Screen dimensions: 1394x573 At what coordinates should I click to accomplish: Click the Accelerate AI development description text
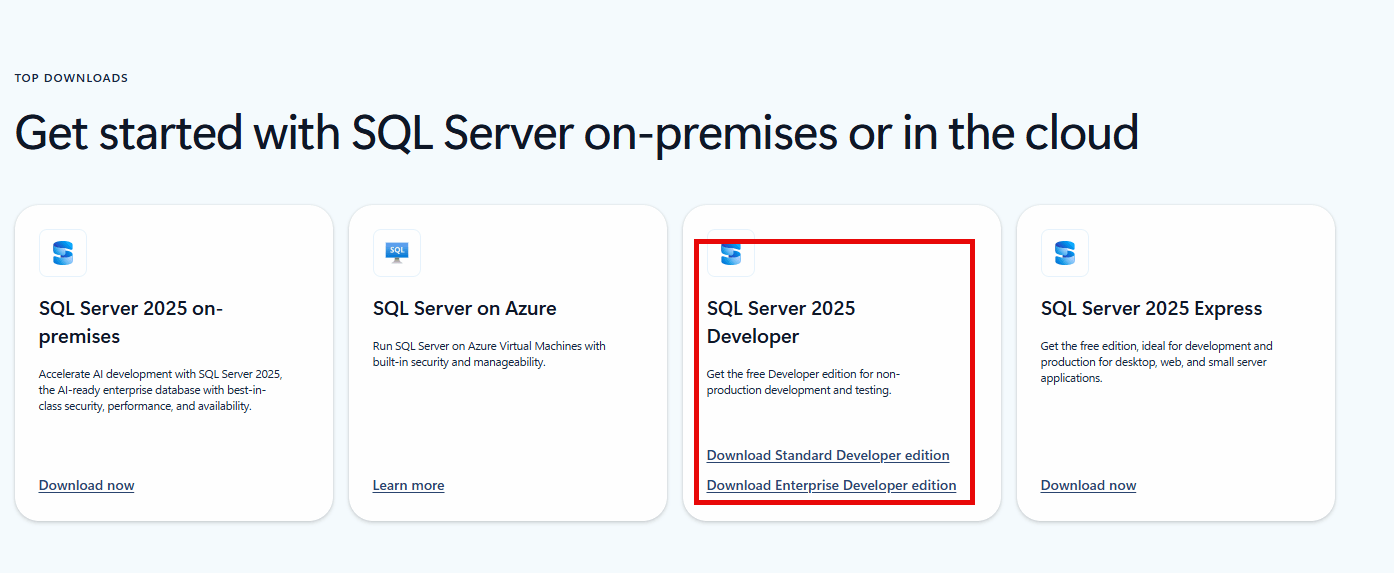[161, 390]
